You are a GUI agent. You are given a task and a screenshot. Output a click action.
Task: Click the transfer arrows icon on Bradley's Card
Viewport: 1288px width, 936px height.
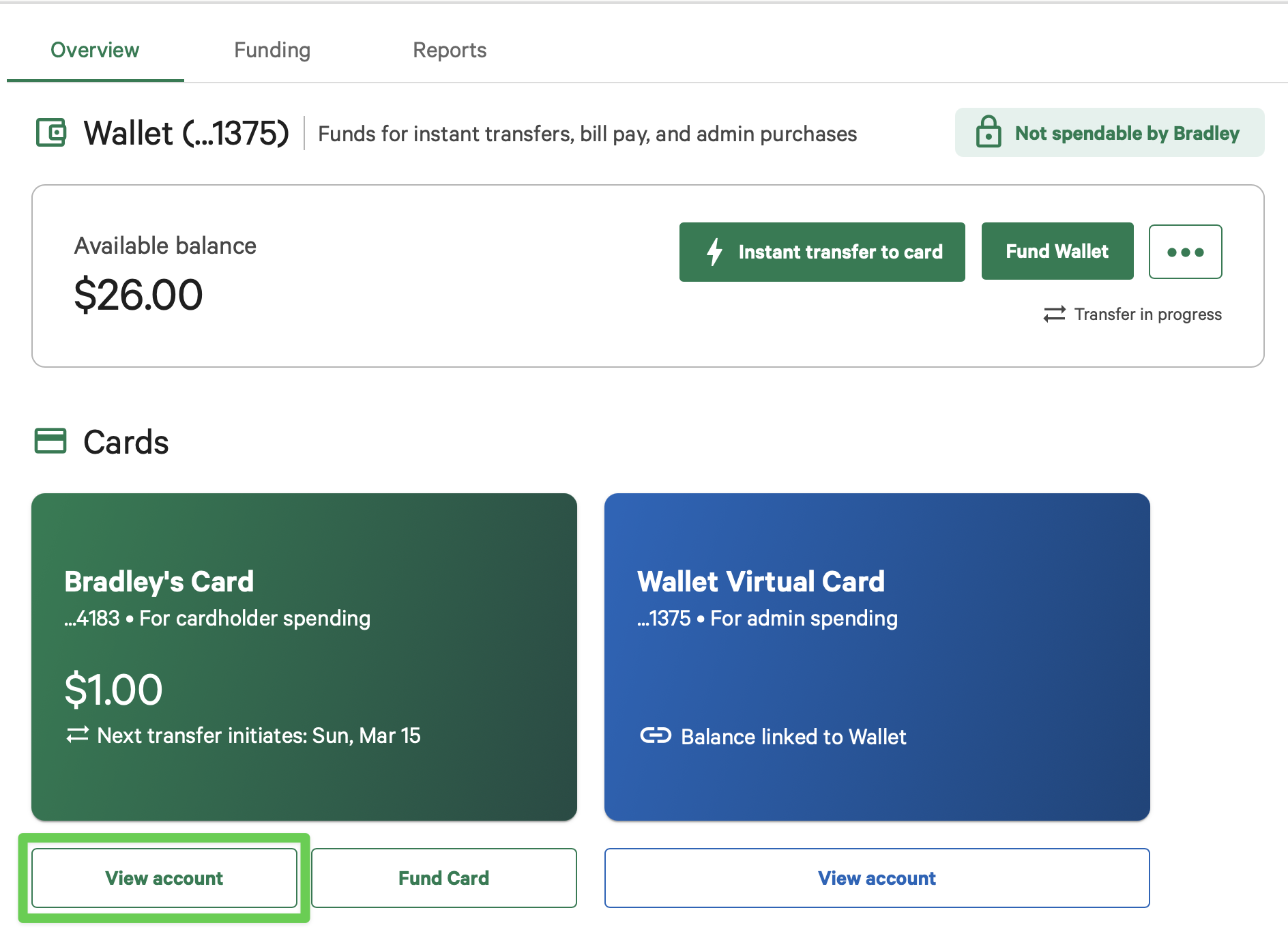(x=77, y=735)
